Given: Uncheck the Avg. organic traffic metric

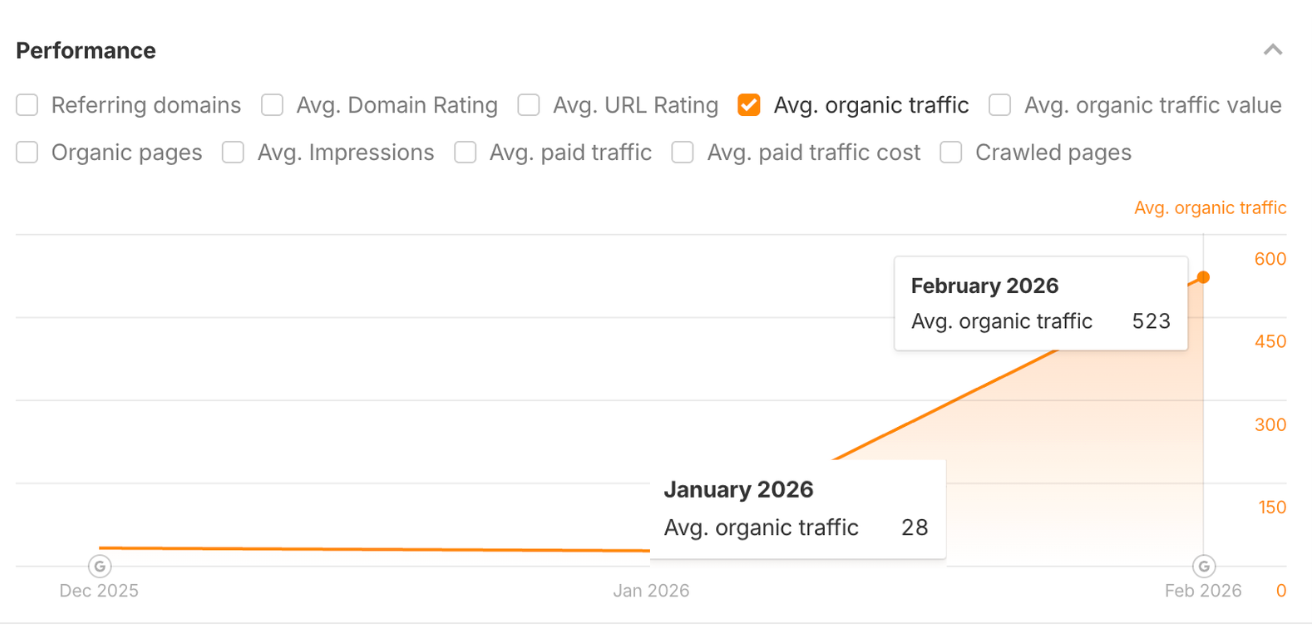Looking at the screenshot, I should click(749, 104).
